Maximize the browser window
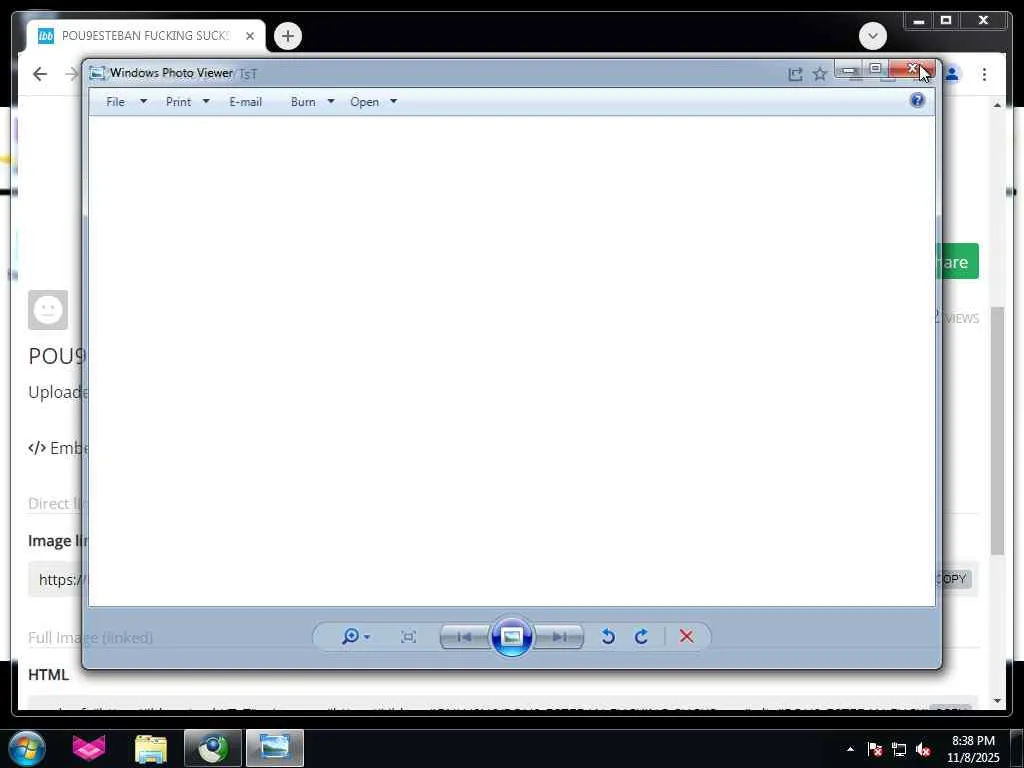The height and width of the screenshot is (768, 1024). click(x=946, y=21)
